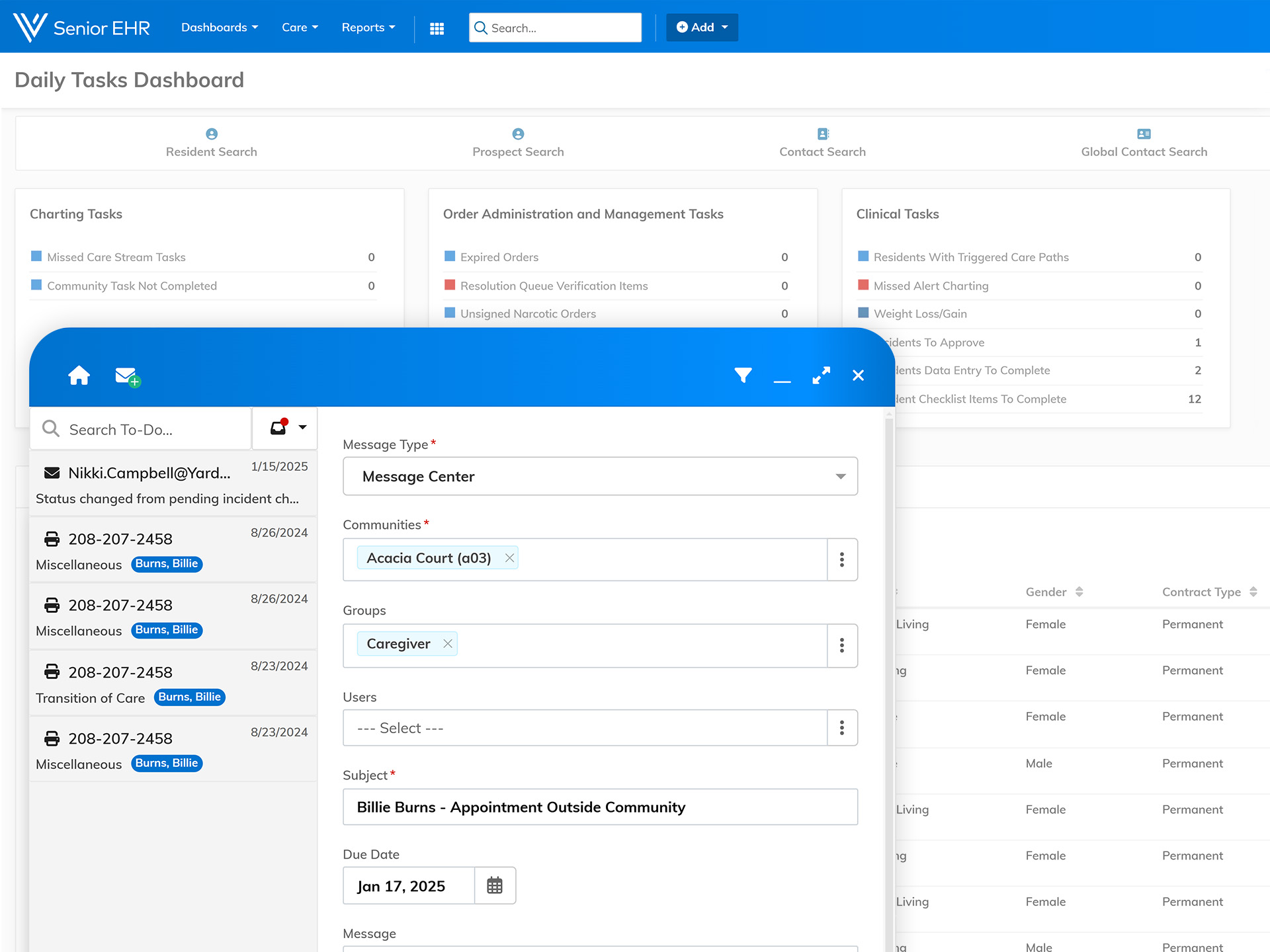Image resolution: width=1270 pixels, height=952 pixels.
Task: Open the Due Date calendar picker
Action: point(495,885)
